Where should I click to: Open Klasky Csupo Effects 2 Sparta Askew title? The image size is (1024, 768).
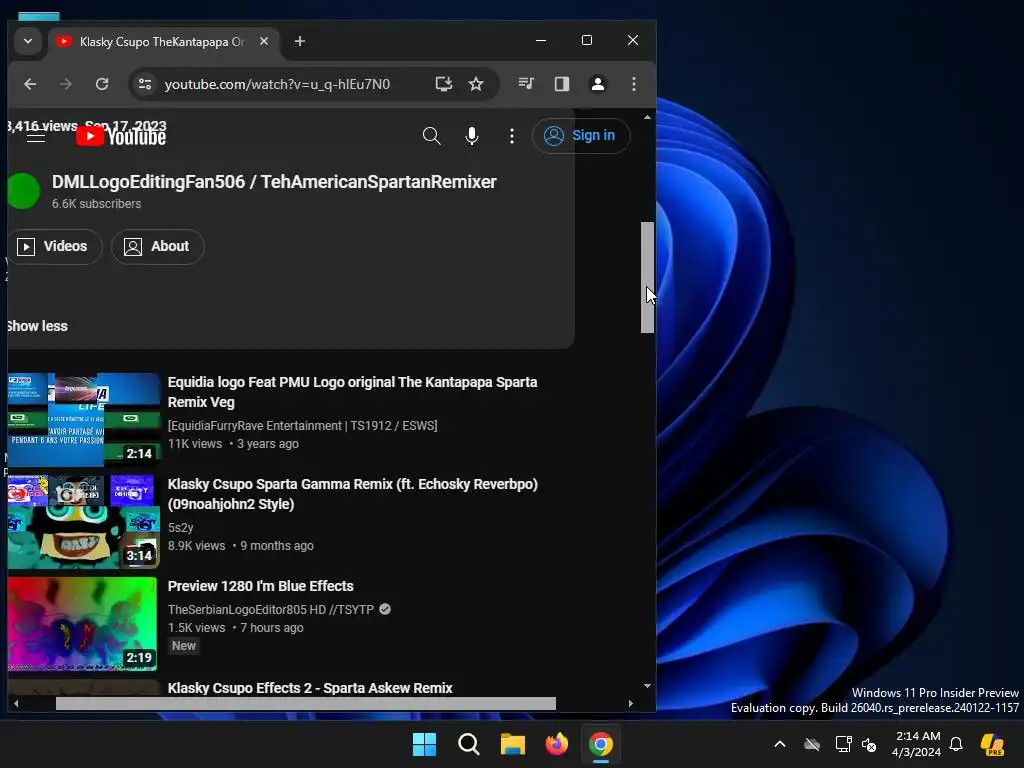click(x=310, y=688)
